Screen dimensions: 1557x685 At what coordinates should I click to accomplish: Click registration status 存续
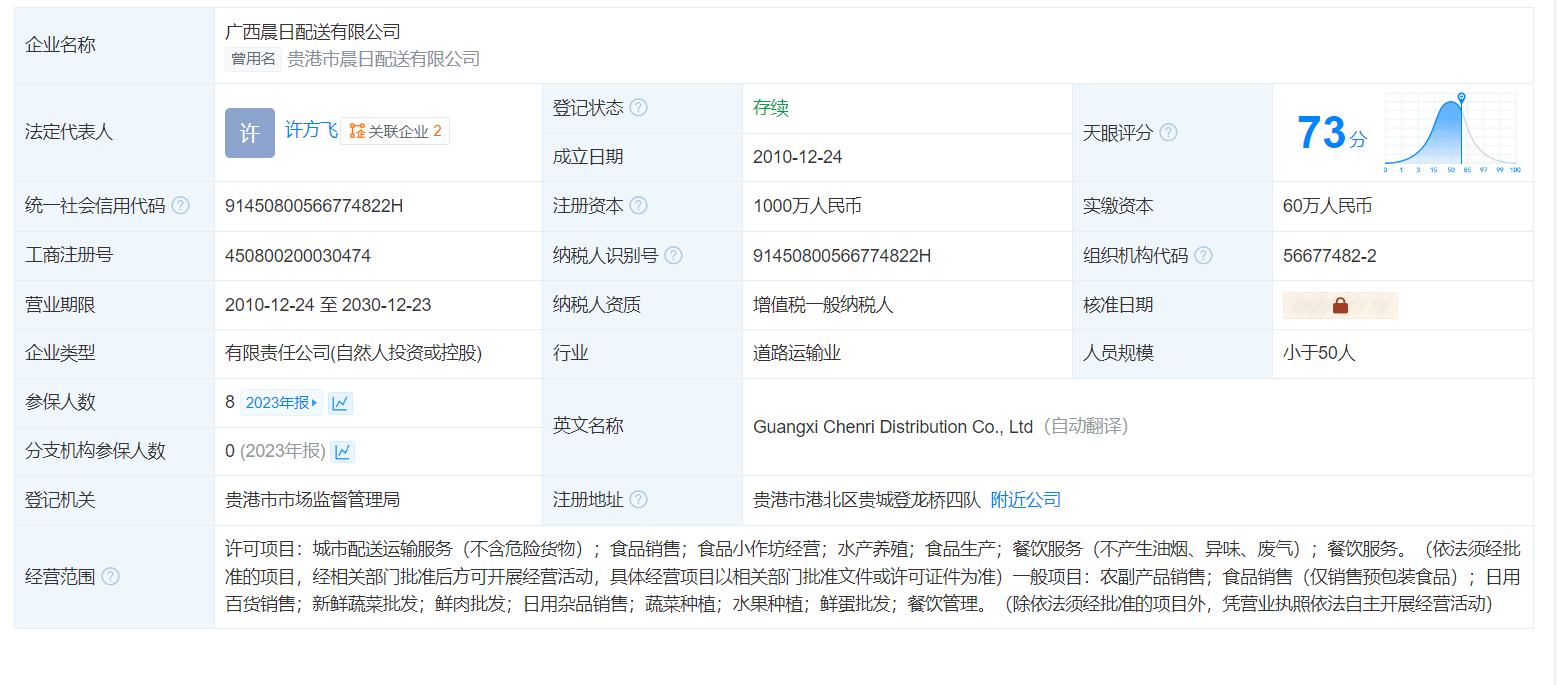click(x=771, y=108)
